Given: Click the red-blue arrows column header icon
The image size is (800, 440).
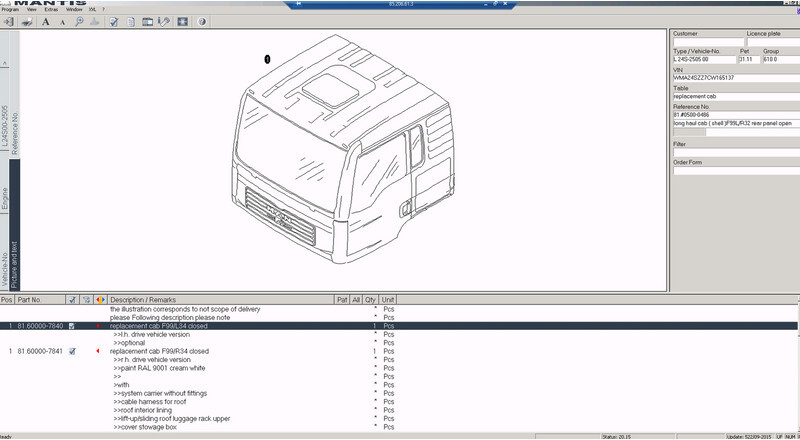Looking at the screenshot, I should 101,300.
